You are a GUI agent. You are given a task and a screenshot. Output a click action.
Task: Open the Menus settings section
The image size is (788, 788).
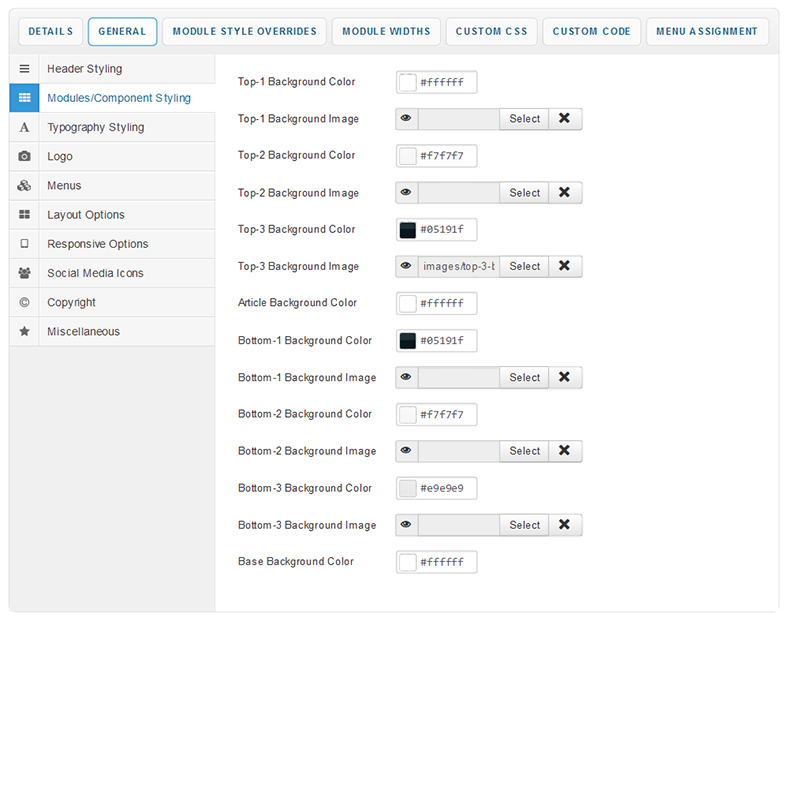coord(64,186)
